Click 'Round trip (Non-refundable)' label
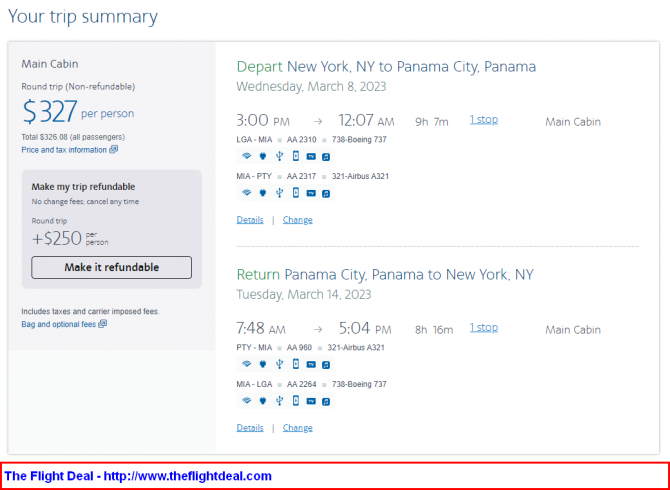This screenshot has height=490, width=670. 78,87
